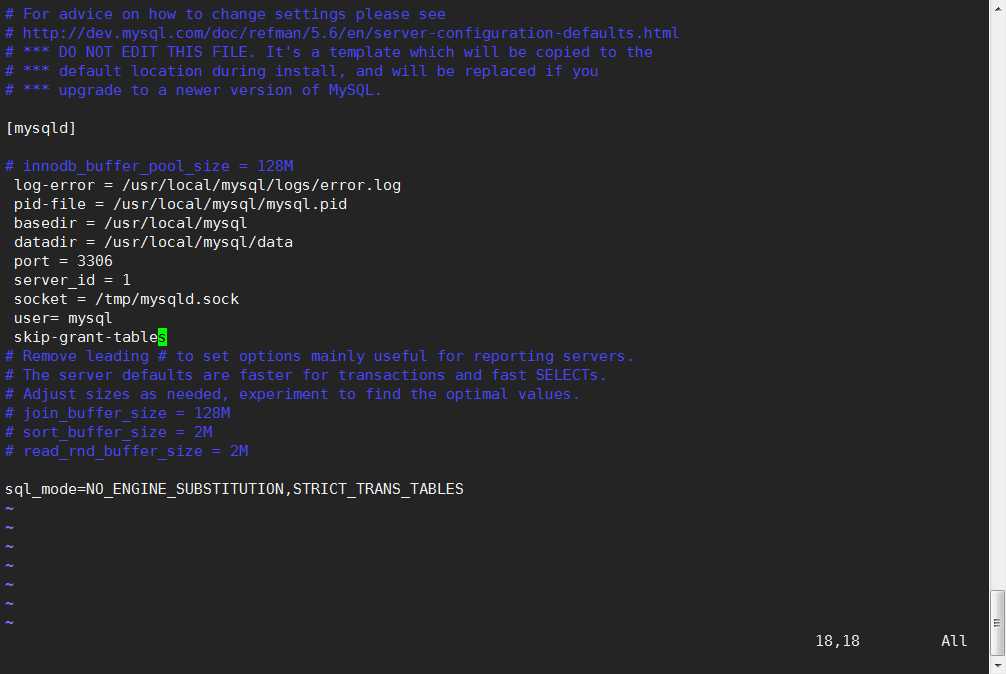1006x674 pixels.
Task: Click the sql_mode=NO_ENGINE_SUBSTITUTION line
Action: click(x=234, y=489)
